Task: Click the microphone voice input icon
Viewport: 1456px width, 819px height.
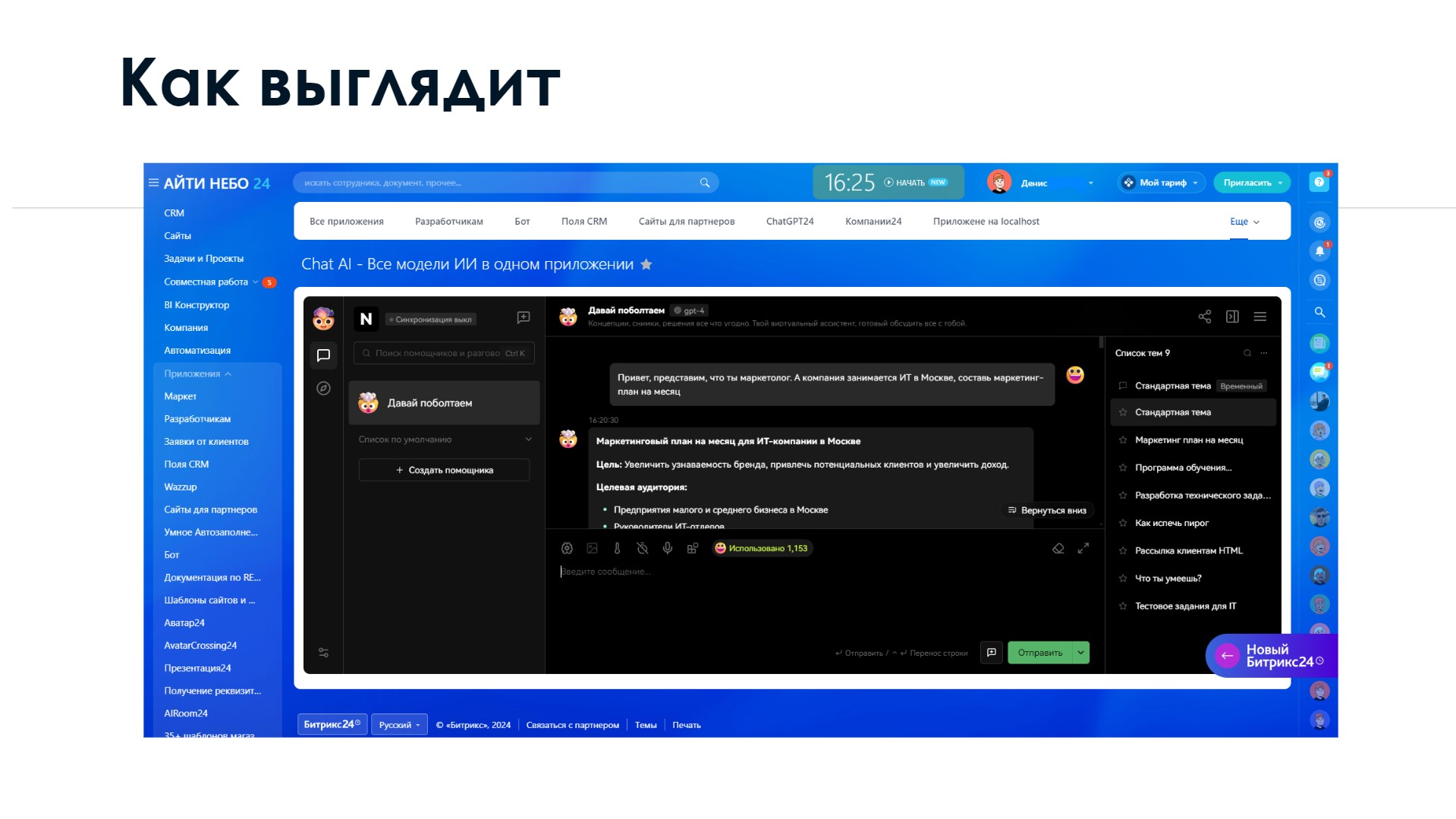Action: (668, 548)
